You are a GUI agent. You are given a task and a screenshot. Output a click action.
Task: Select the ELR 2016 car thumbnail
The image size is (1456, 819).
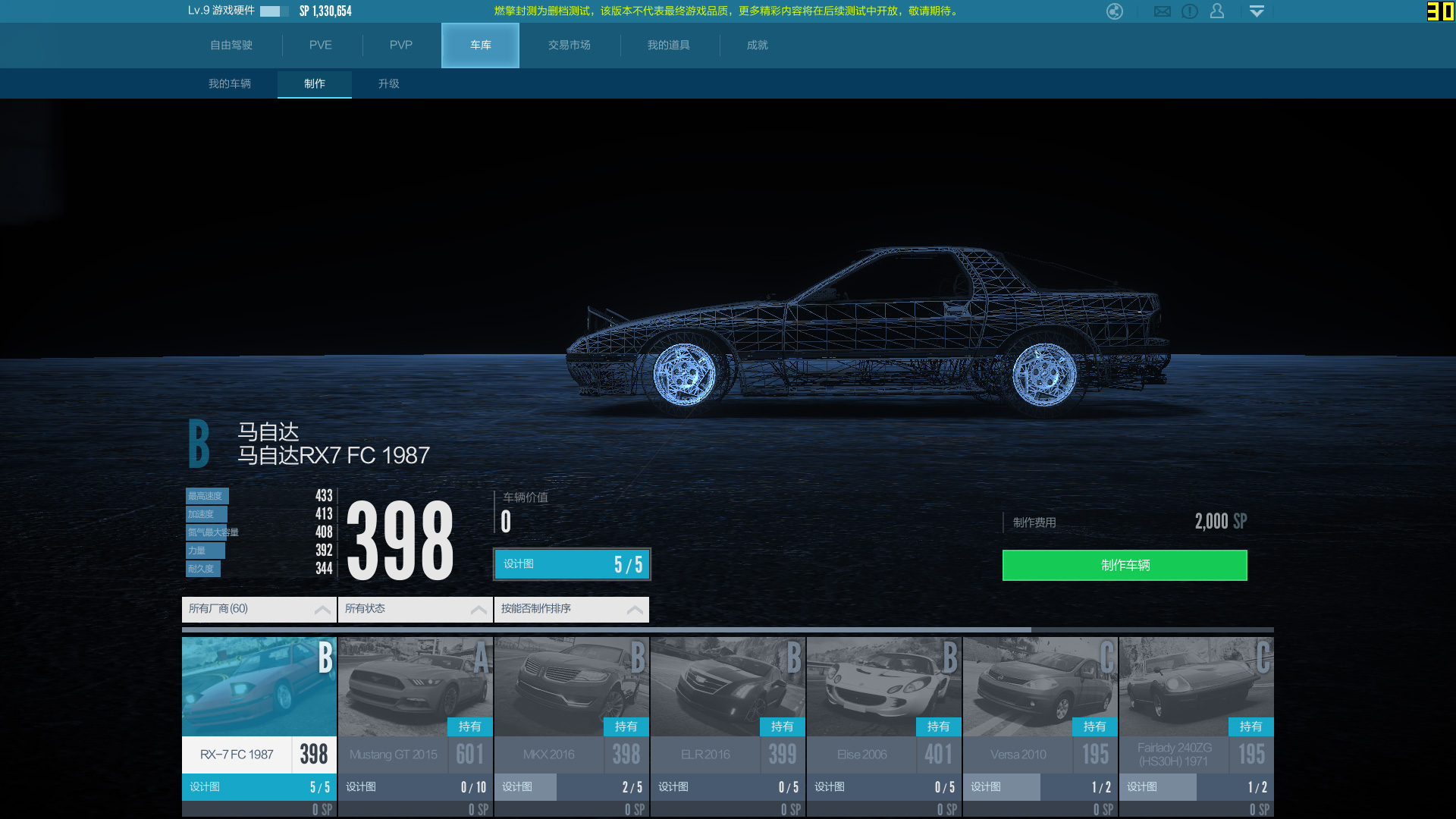click(728, 686)
